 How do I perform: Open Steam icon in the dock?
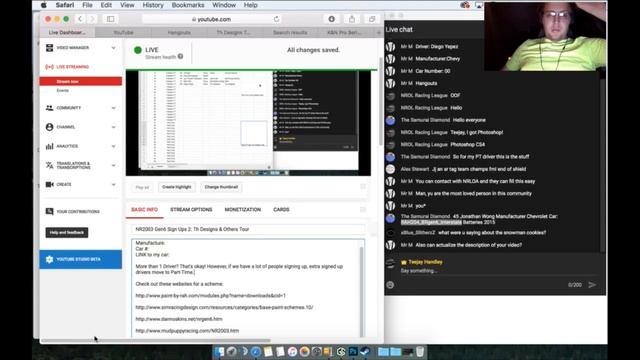pos(365,351)
